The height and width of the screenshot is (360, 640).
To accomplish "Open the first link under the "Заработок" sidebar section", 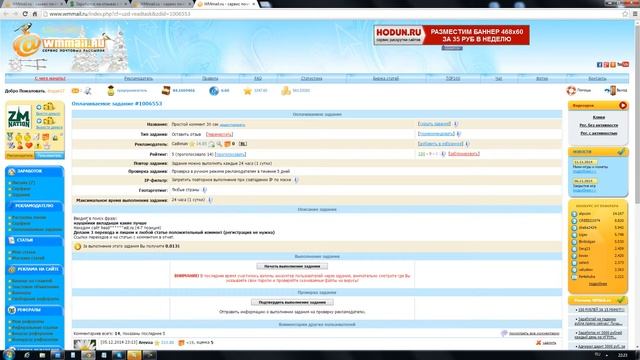I will 23,183.
